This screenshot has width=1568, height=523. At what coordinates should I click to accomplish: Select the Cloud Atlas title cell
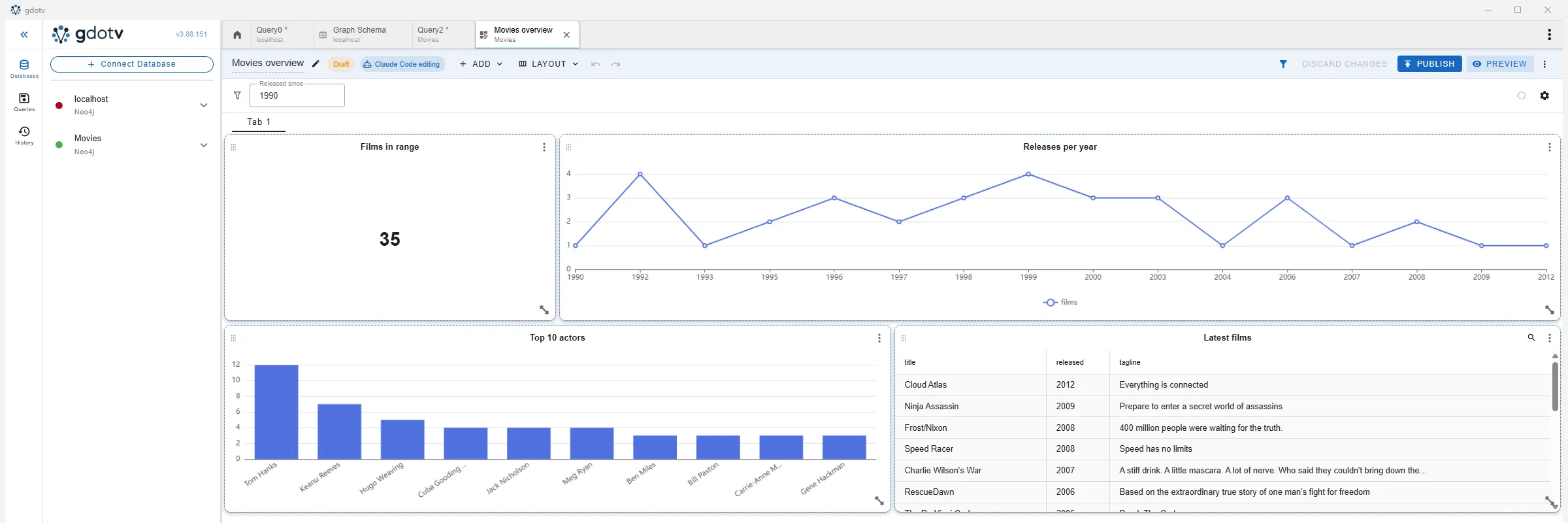point(971,385)
